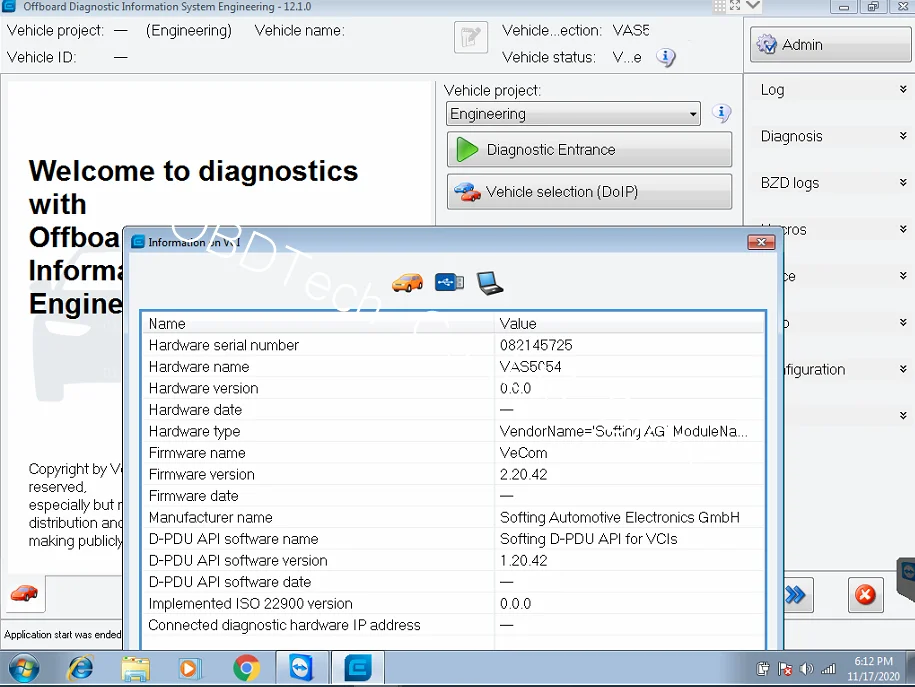Screen dimensions: 915x687
Task: Click the grid icon in the title bar
Action: [x=720, y=6]
